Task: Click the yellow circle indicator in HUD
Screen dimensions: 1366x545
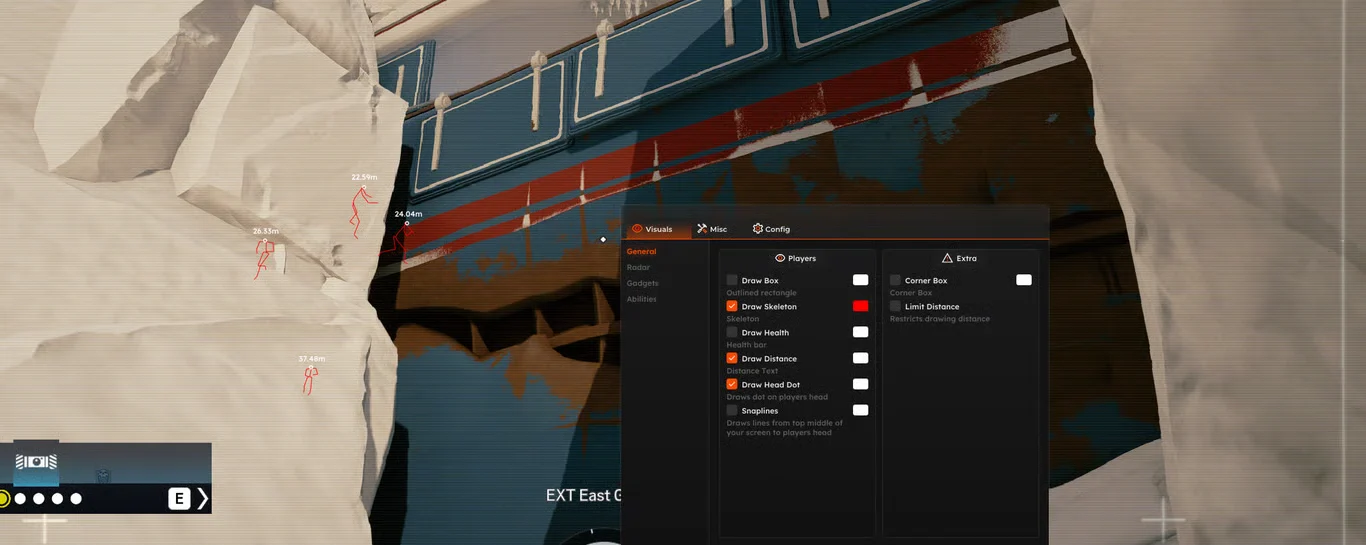Action: coord(3,498)
